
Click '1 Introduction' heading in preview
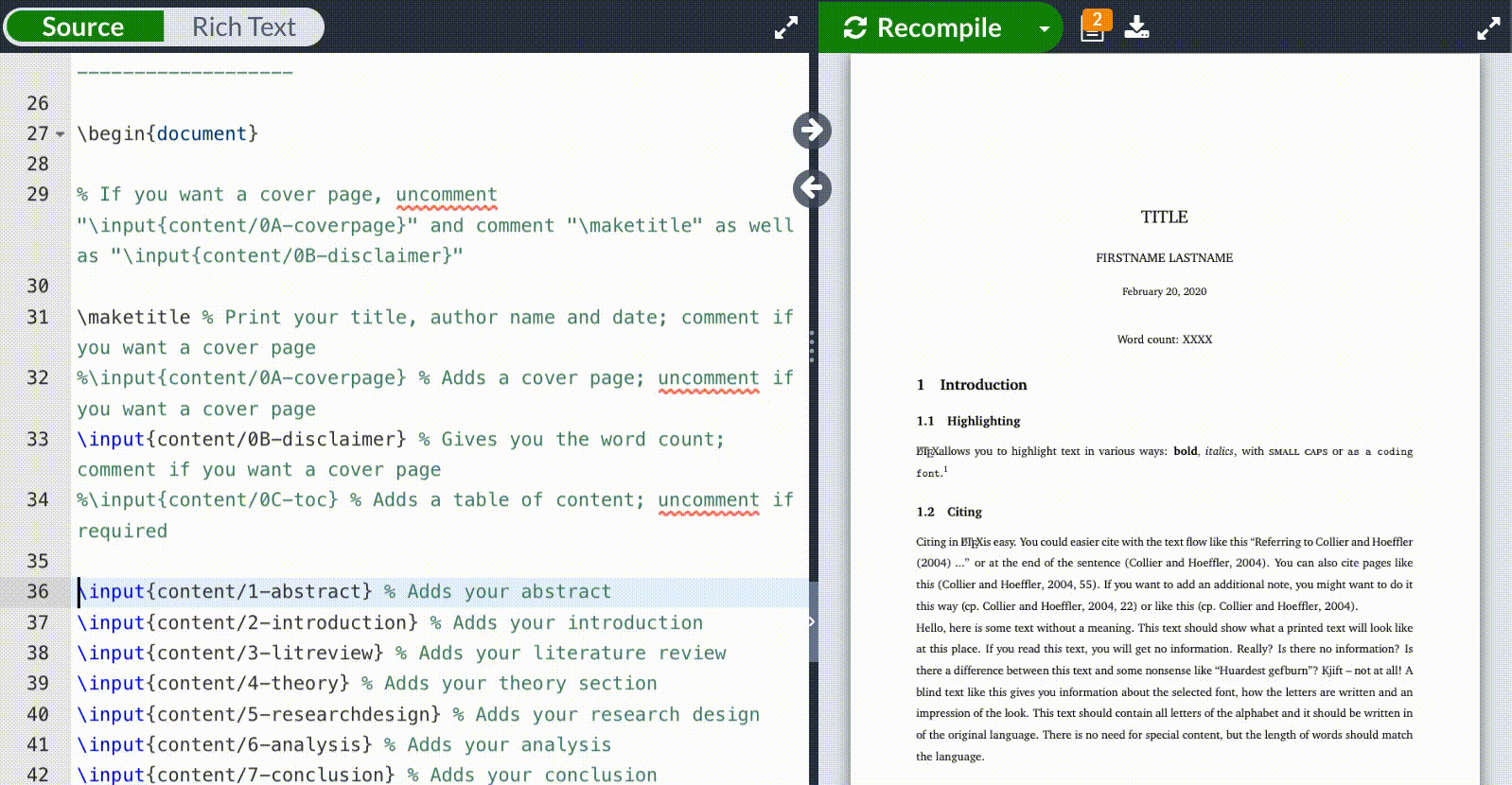(x=971, y=384)
